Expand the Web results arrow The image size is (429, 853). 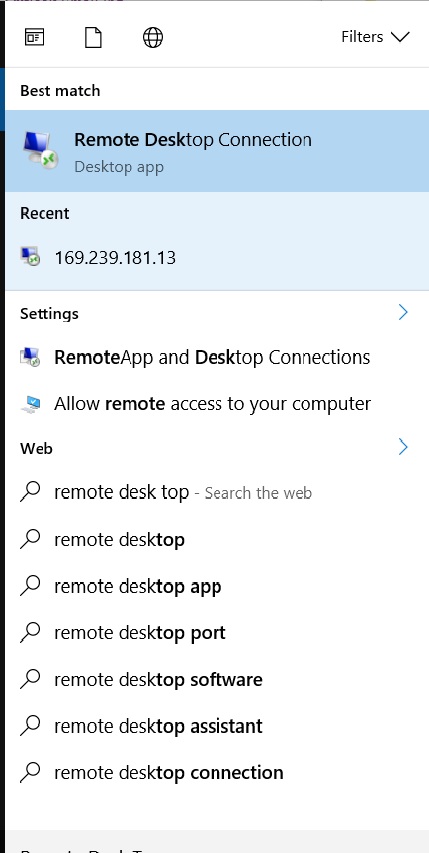tap(403, 447)
